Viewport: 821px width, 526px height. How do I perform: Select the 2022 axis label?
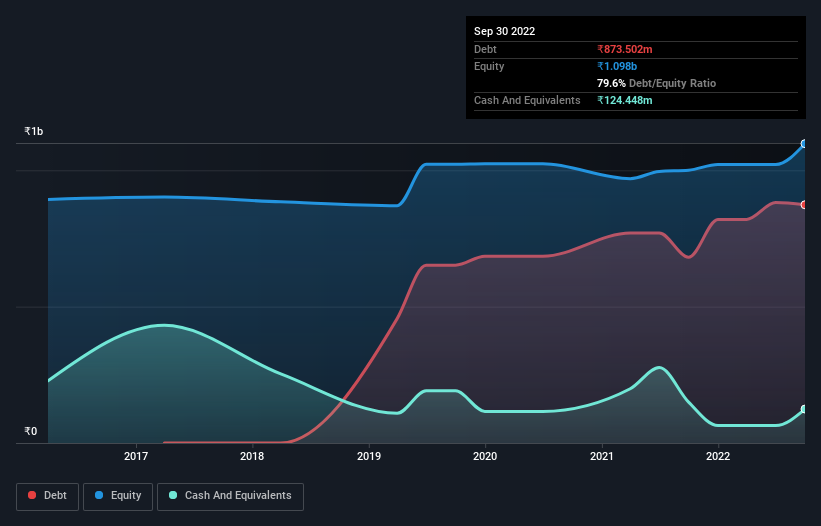click(718, 456)
